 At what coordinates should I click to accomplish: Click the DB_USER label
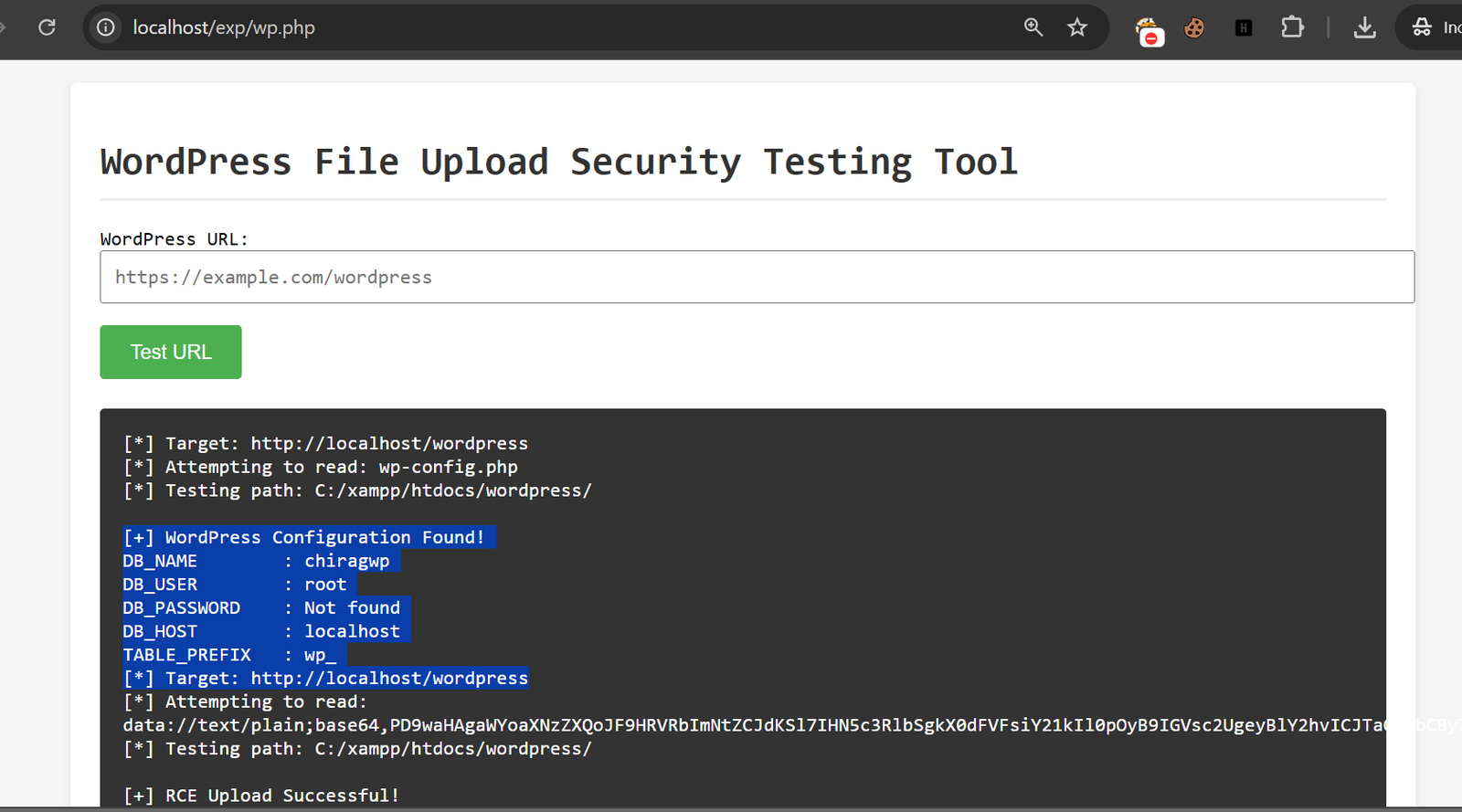point(160,585)
